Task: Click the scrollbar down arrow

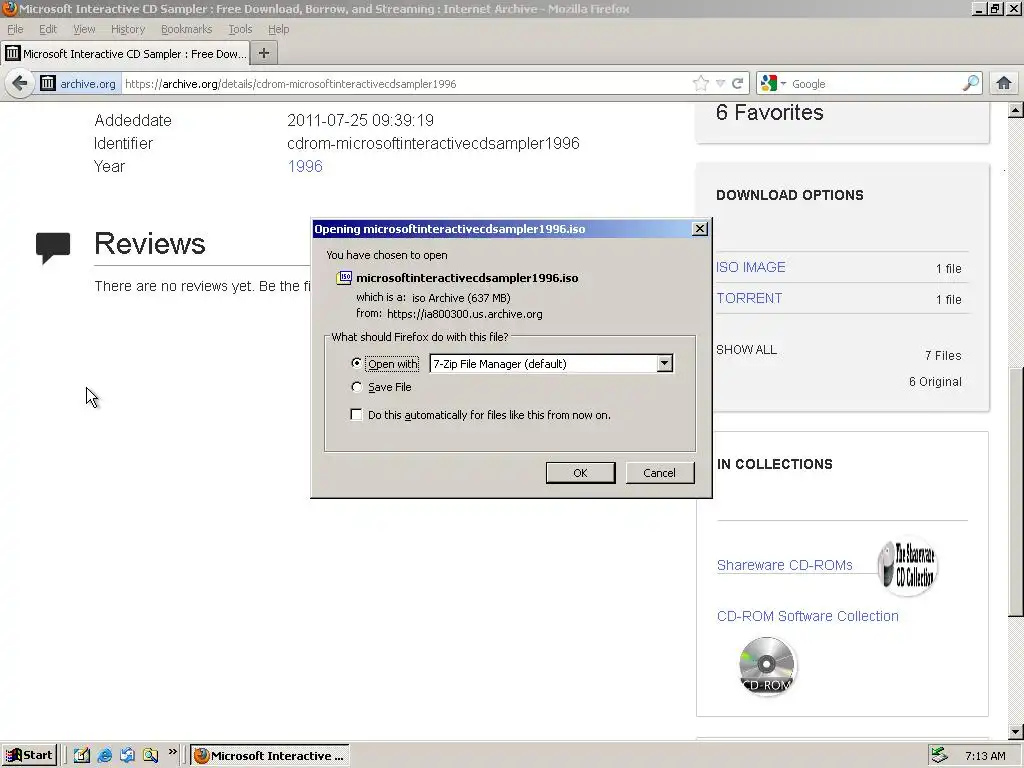Action: tap(1016, 731)
